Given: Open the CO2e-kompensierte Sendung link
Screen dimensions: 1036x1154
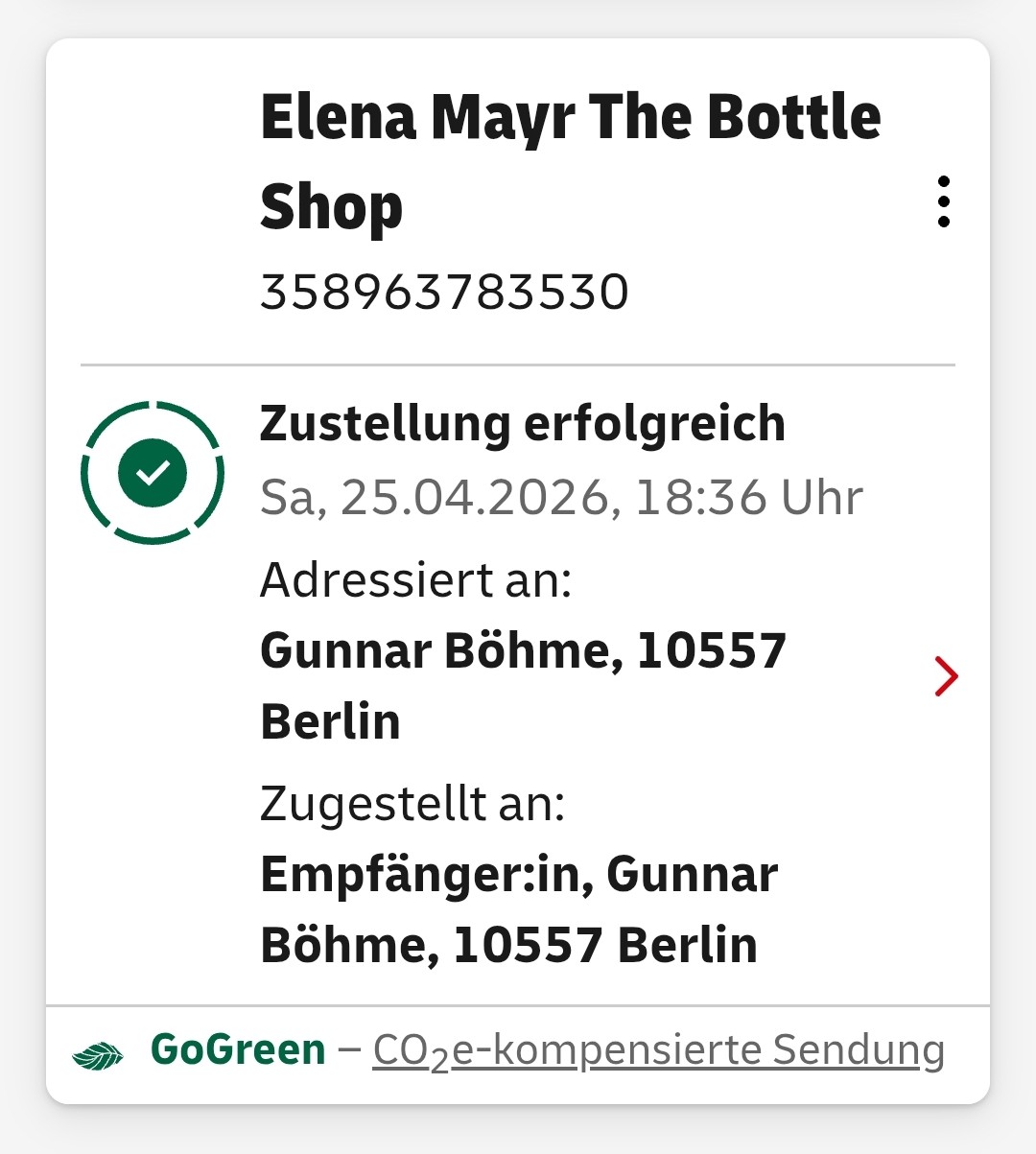Looking at the screenshot, I should pyautogui.click(x=659, y=1051).
